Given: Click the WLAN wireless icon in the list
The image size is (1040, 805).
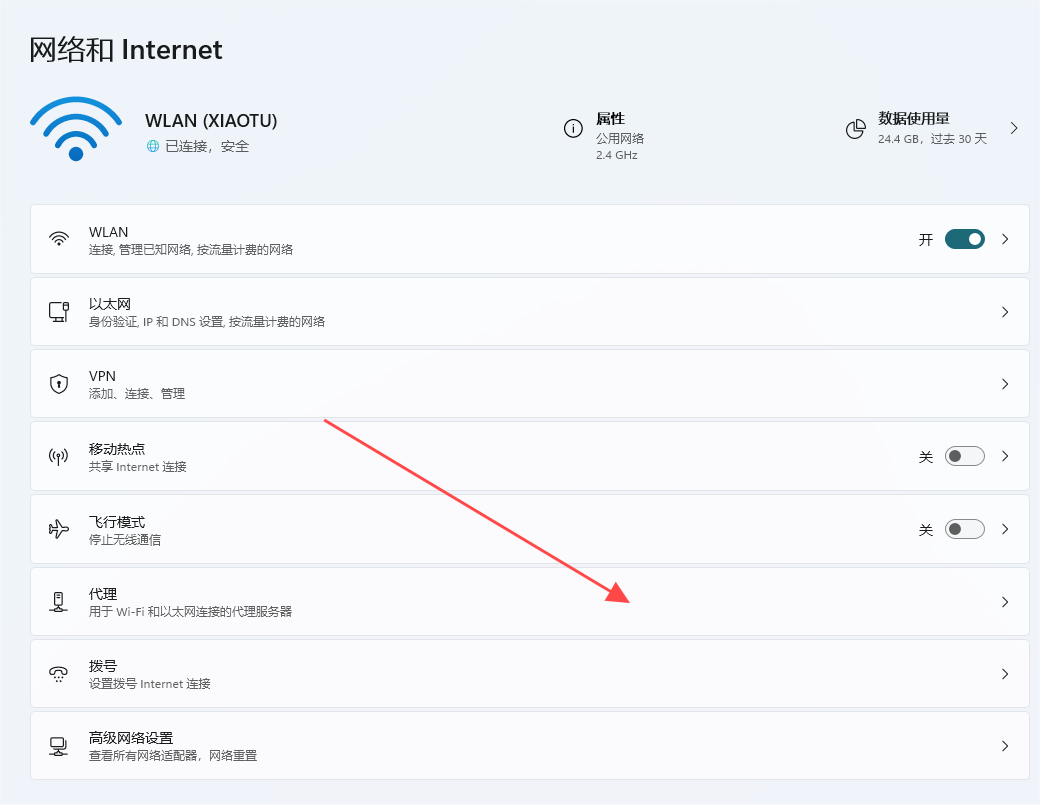Looking at the screenshot, I should 59,239.
